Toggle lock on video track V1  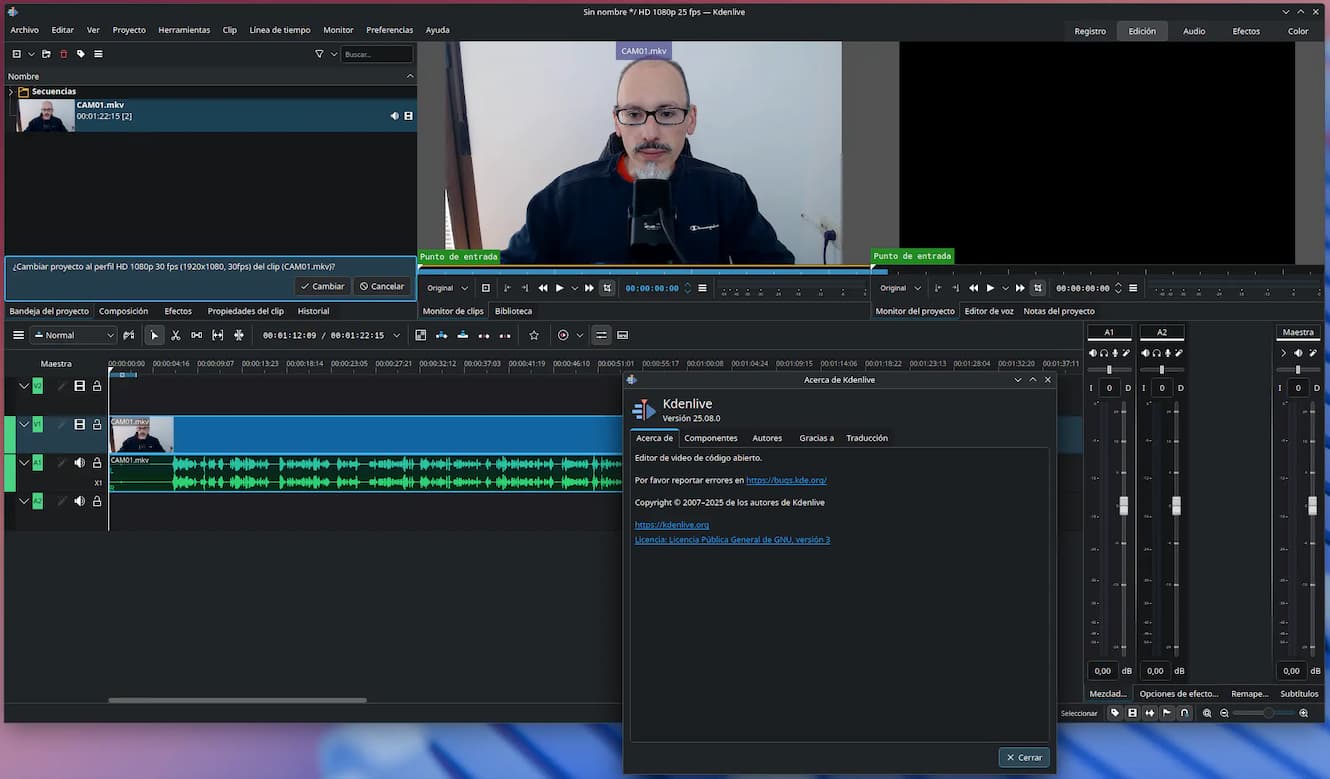[x=97, y=425]
